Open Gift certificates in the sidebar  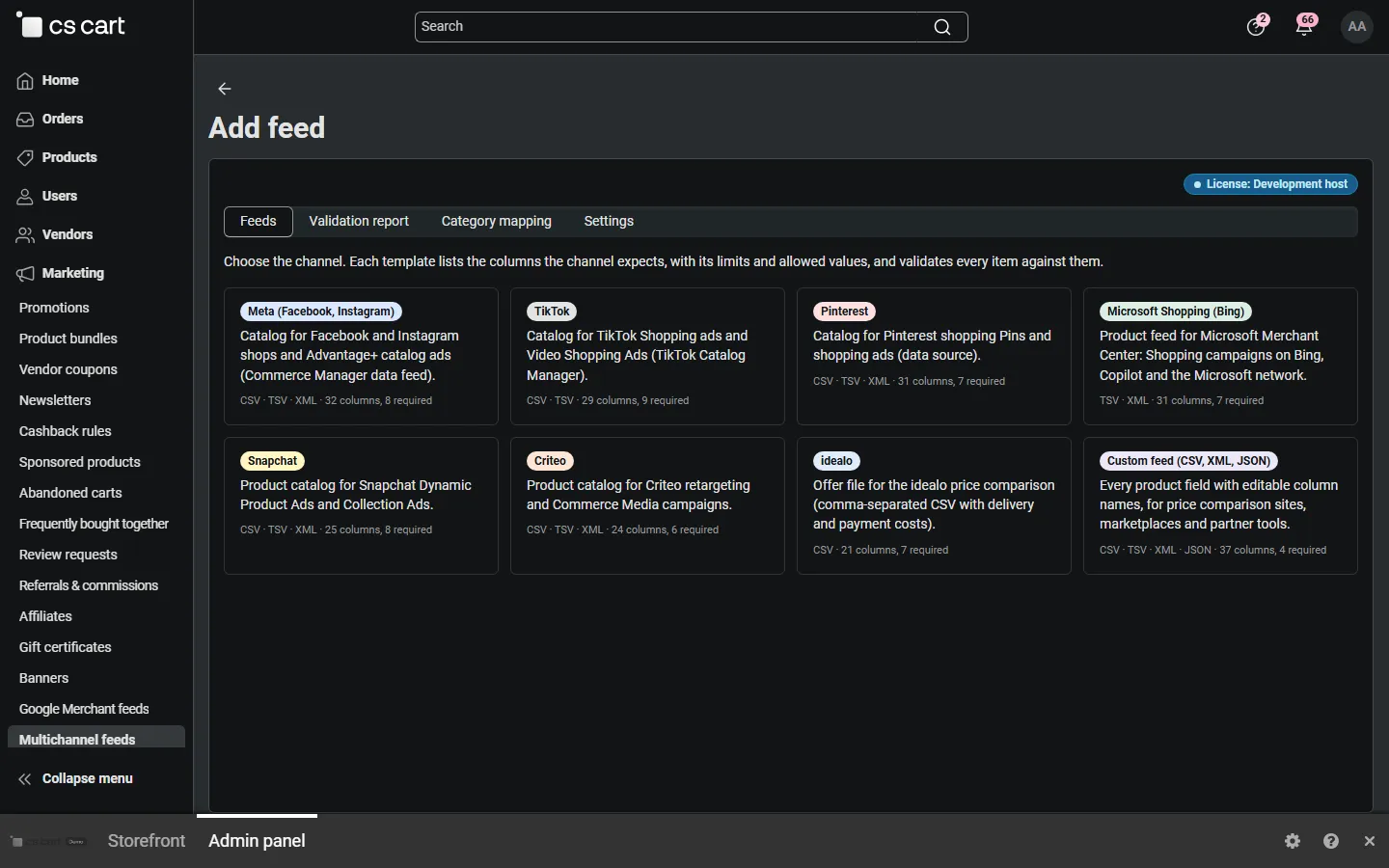point(66,648)
